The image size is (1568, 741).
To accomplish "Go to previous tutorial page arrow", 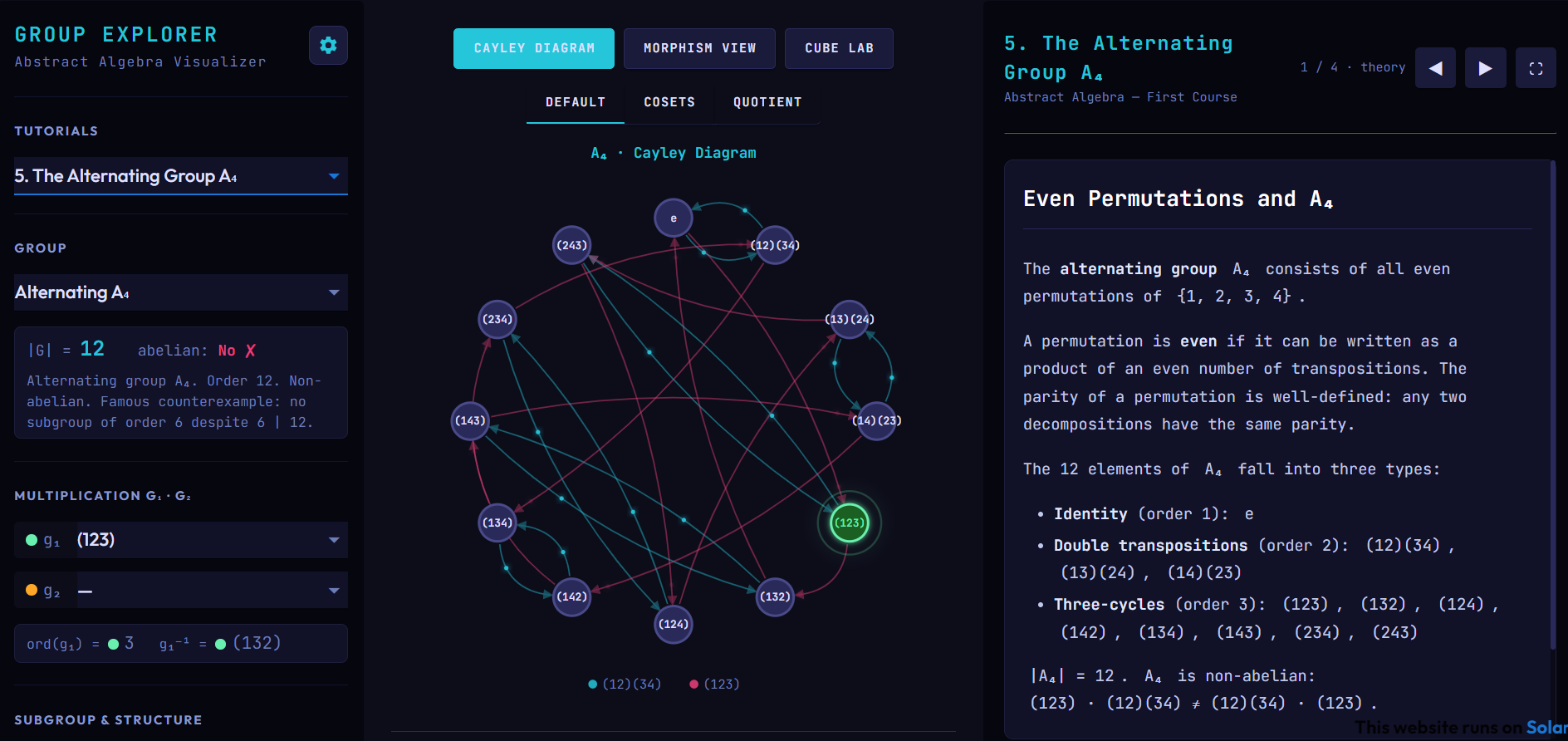I will 1435,68.
